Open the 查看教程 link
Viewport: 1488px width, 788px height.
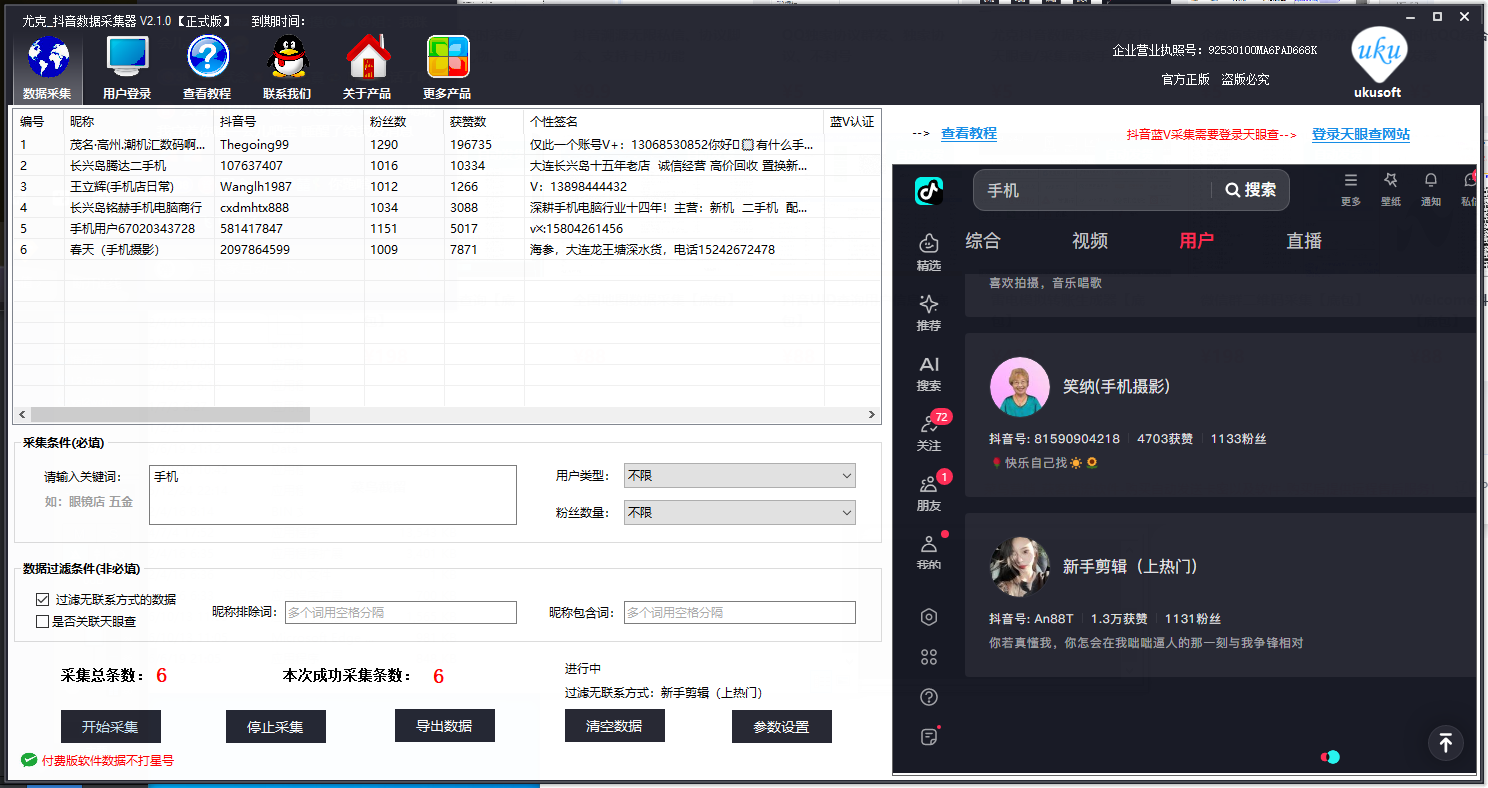tap(968, 133)
